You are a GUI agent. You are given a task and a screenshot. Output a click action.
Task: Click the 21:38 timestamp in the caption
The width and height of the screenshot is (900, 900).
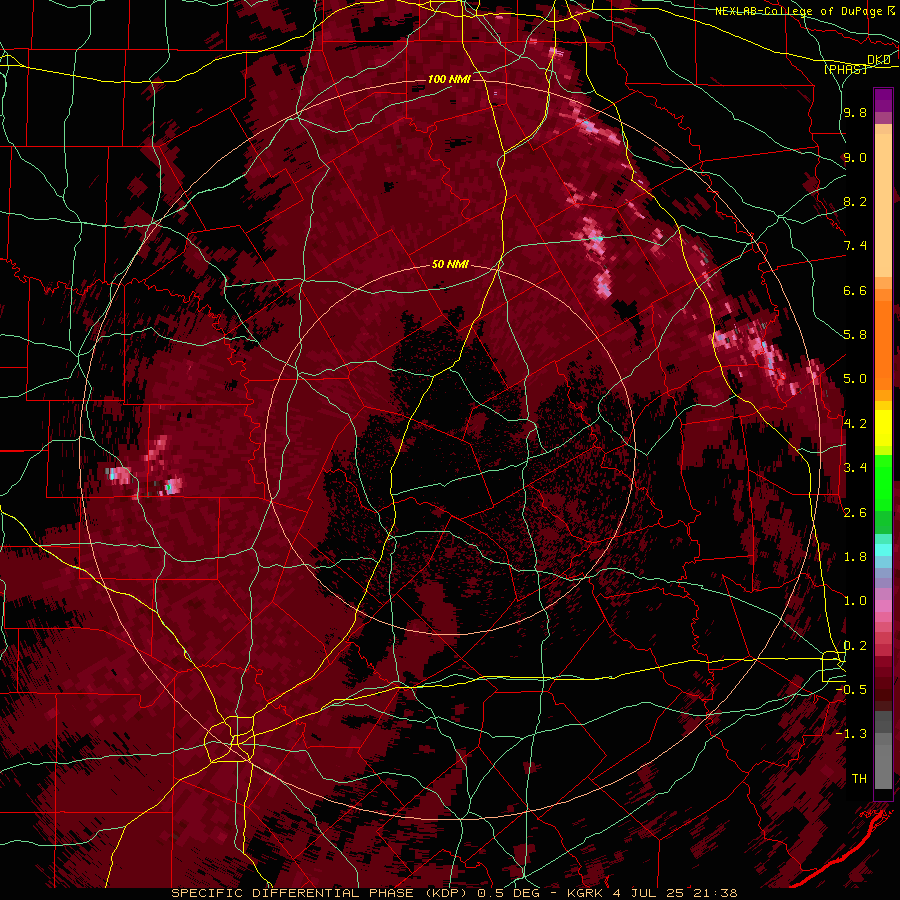coord(715,893)
